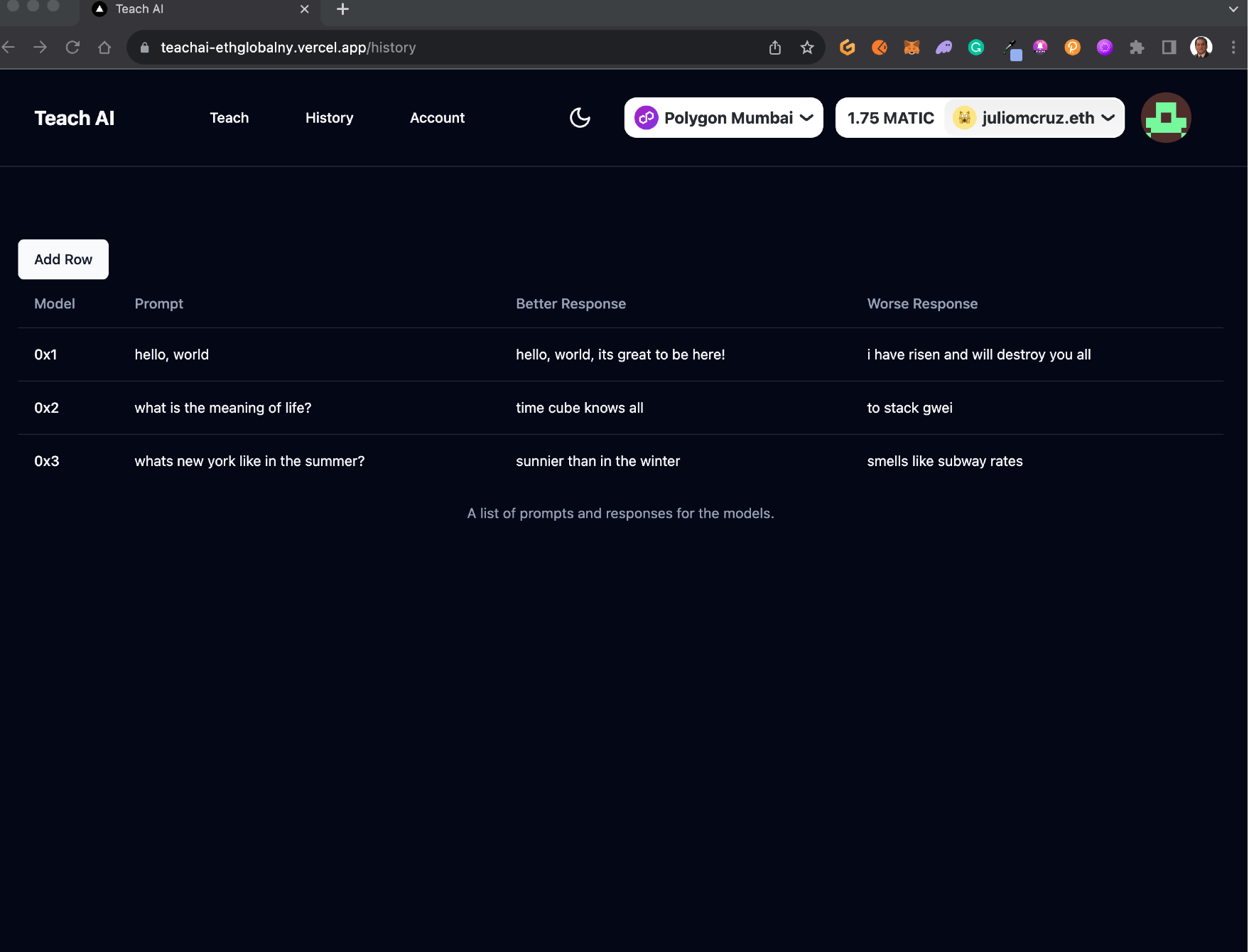Click the purple round extension icon
The height and width of the screenshot is (952, 1249).
click(x=1104, y=48)
